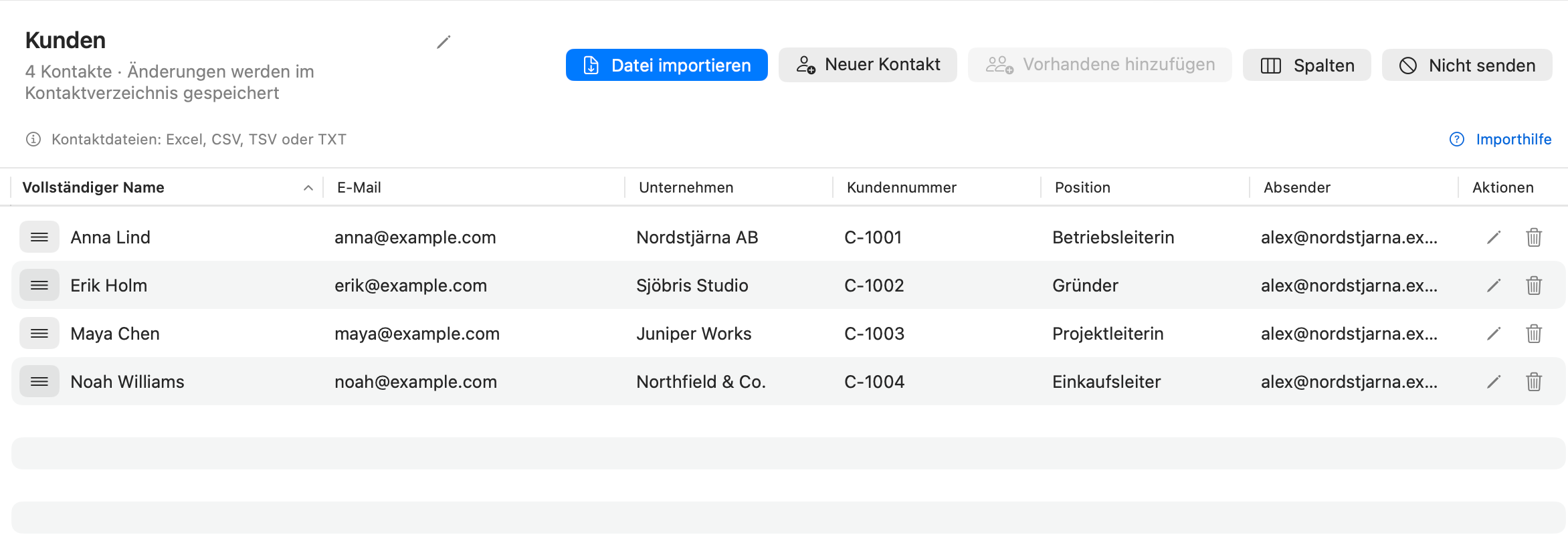Viewport: 1568px width, 555px height.
Task: Click the Datei importieren button
Action: point(667,65)
